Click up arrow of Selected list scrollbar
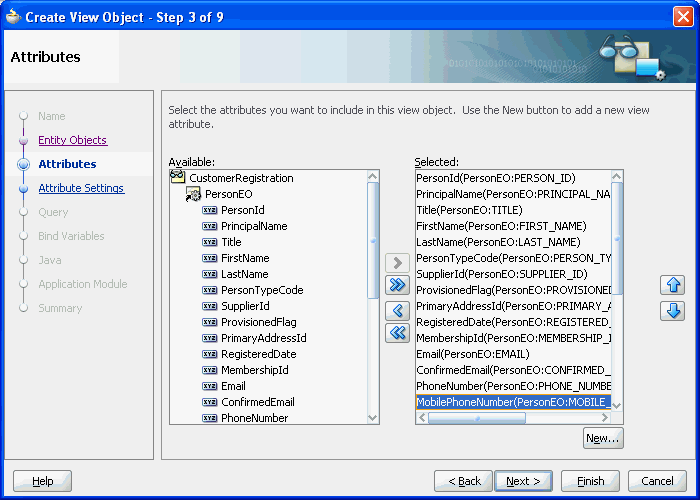The image size is (700, 500). (x=617, y=176)
